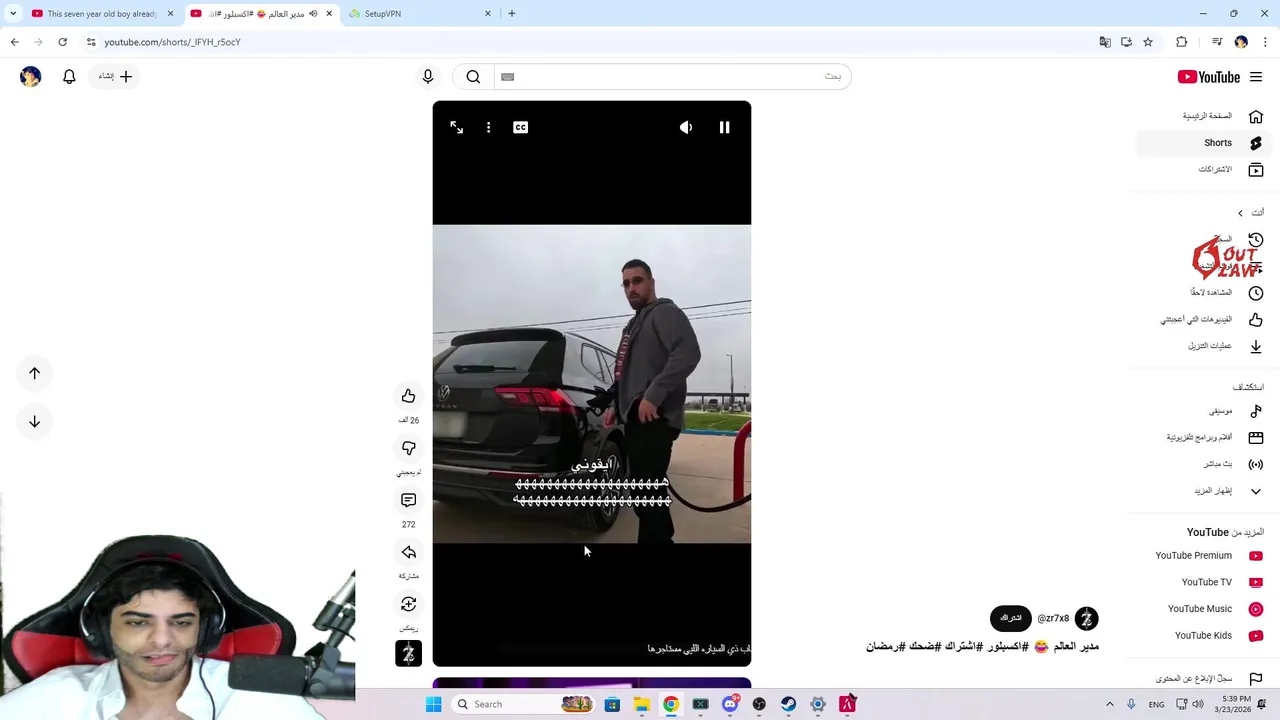Open the Windows Start menu
Image resolution: width=1280 pixels, height=720 pixels.
(433, 704)
